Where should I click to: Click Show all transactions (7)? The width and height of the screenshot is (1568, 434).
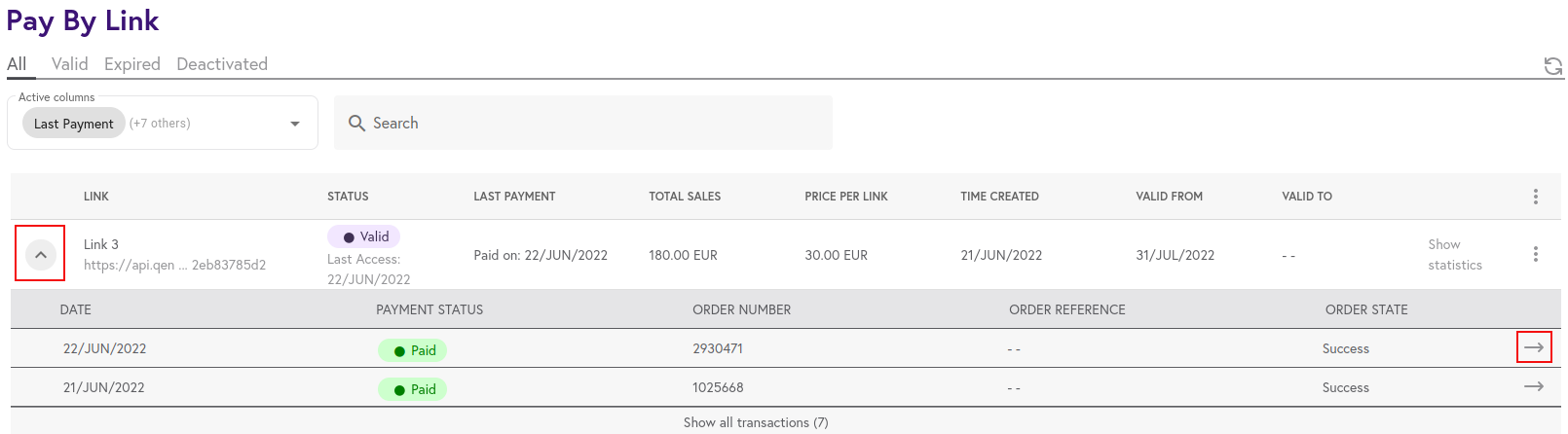(x=756, y=422)
